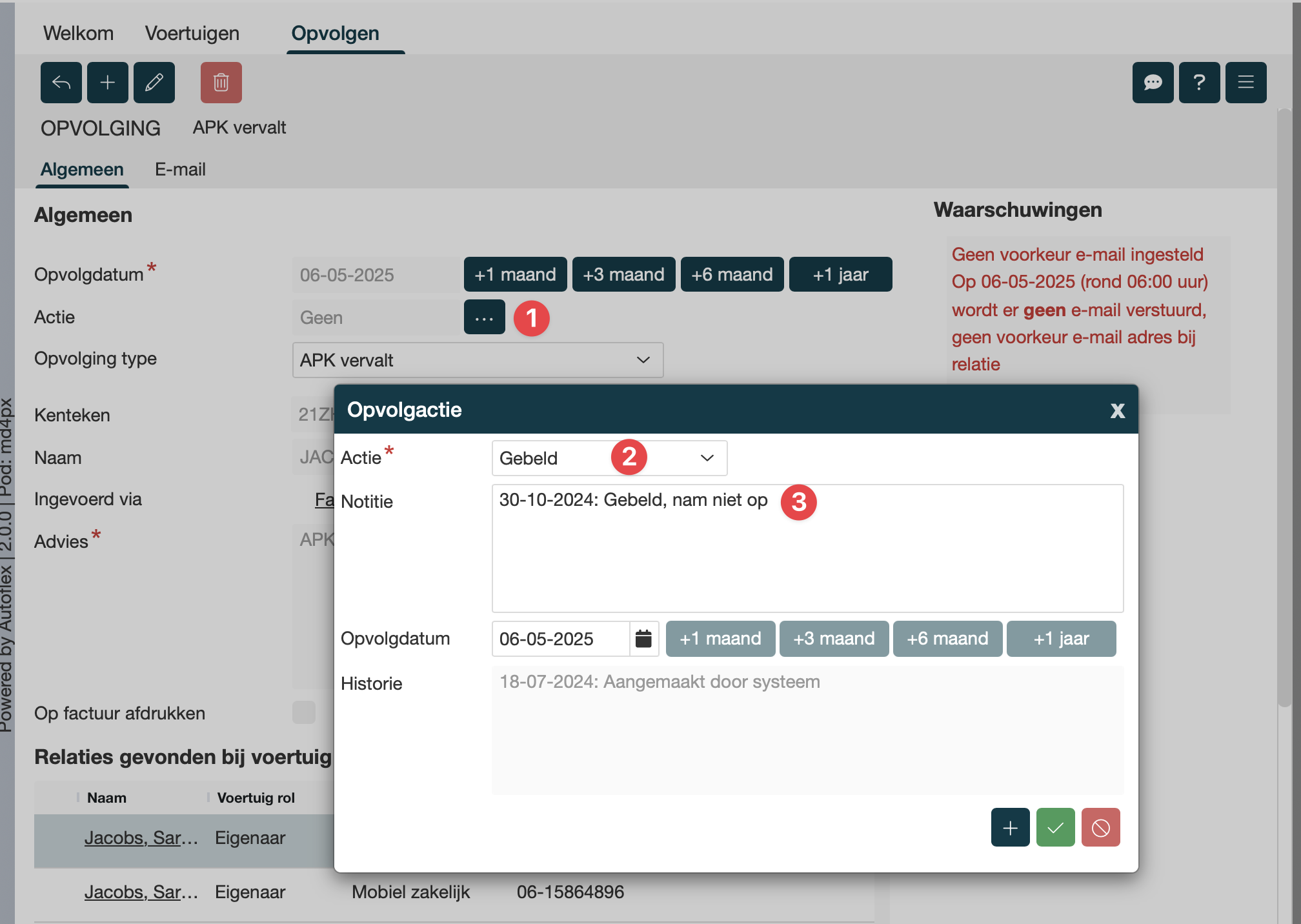Close the Opvolgactie dialog with X
Screen dimensions: 1301x924
pyautogui.click(x=1117, y=411)
